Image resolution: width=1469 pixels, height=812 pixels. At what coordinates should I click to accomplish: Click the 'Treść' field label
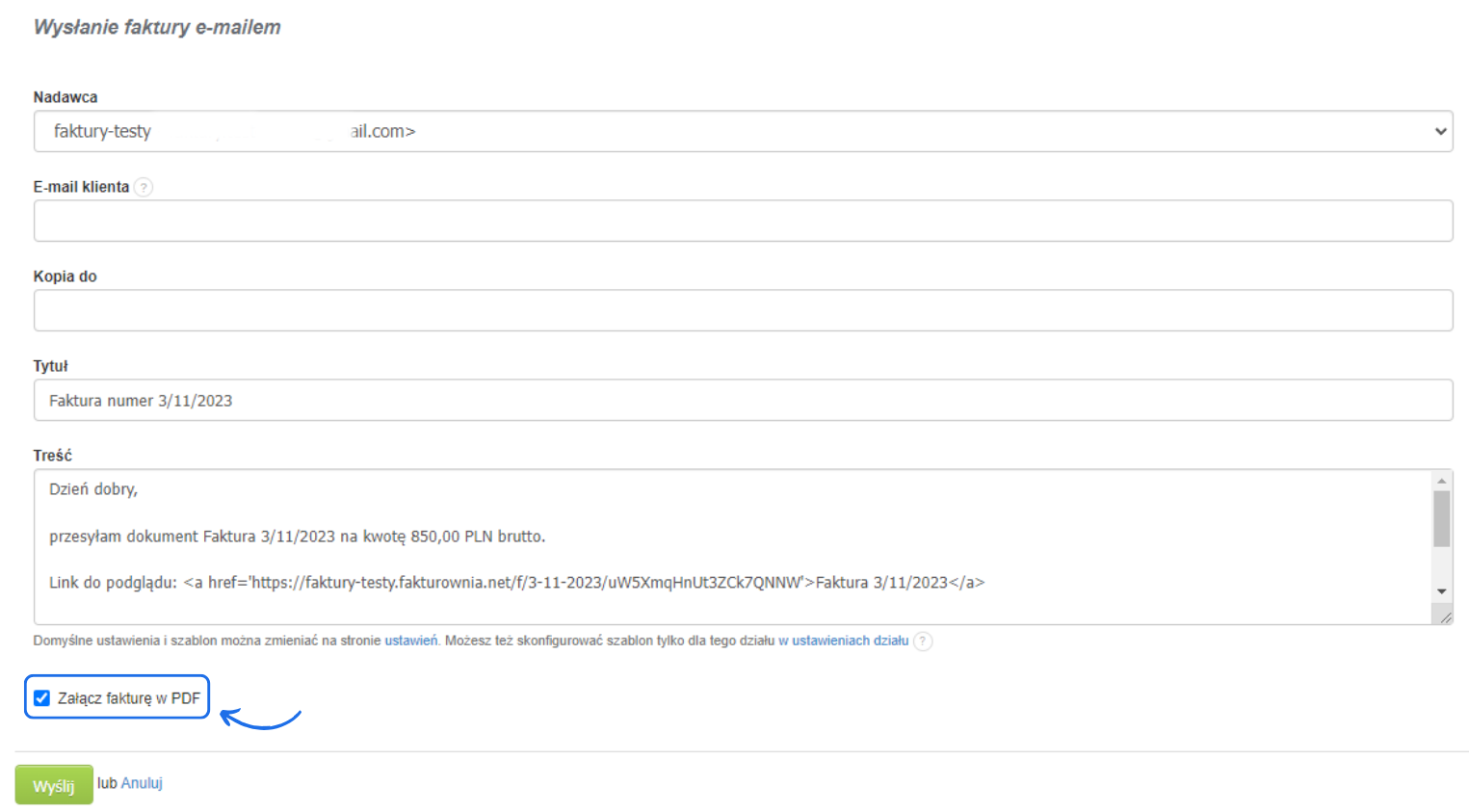pyautogui.click(x=53, y=456)
